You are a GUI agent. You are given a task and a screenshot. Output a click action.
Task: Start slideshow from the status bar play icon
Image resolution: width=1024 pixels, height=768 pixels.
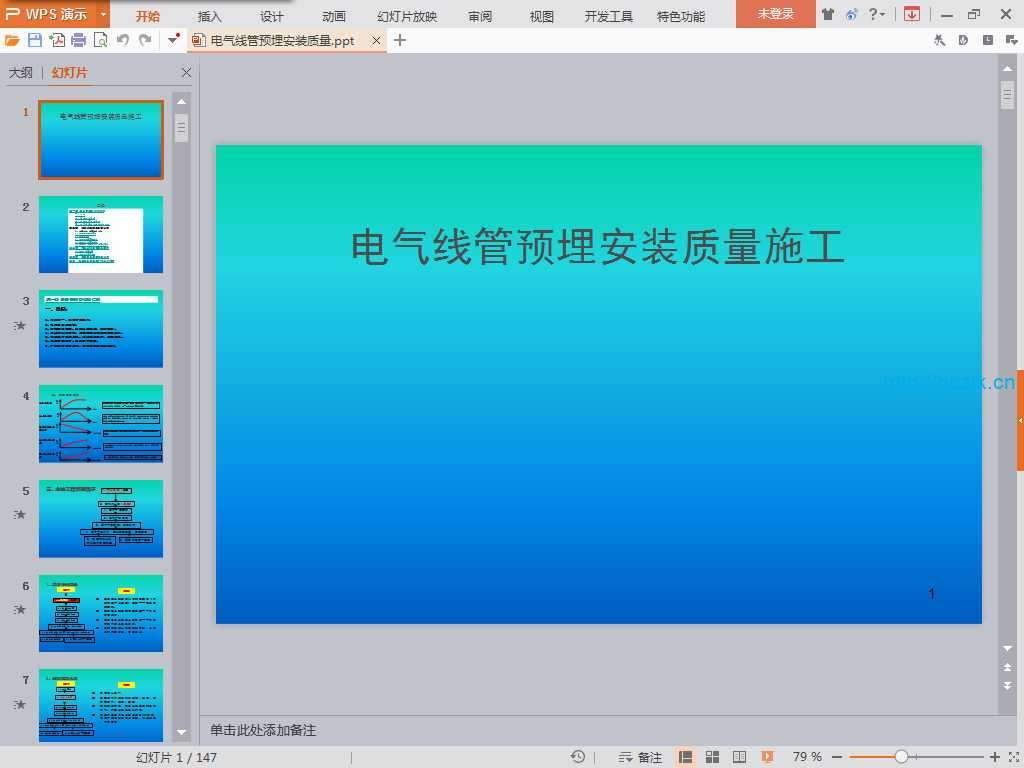coord(767,757)
